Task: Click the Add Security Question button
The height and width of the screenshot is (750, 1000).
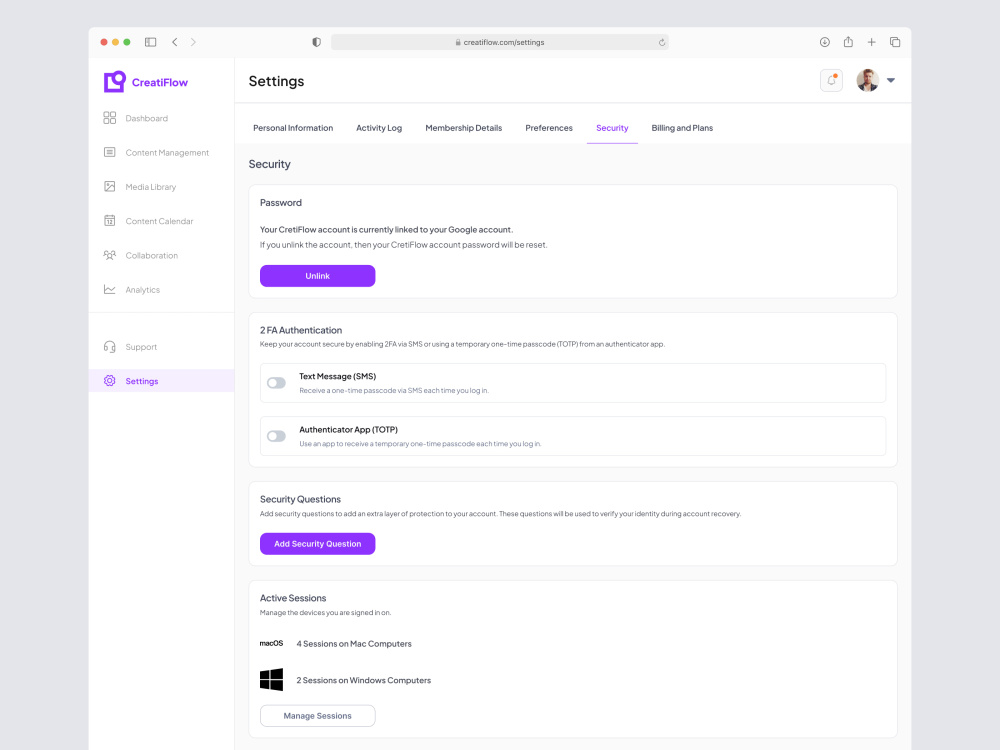Action: pos(318,544)
